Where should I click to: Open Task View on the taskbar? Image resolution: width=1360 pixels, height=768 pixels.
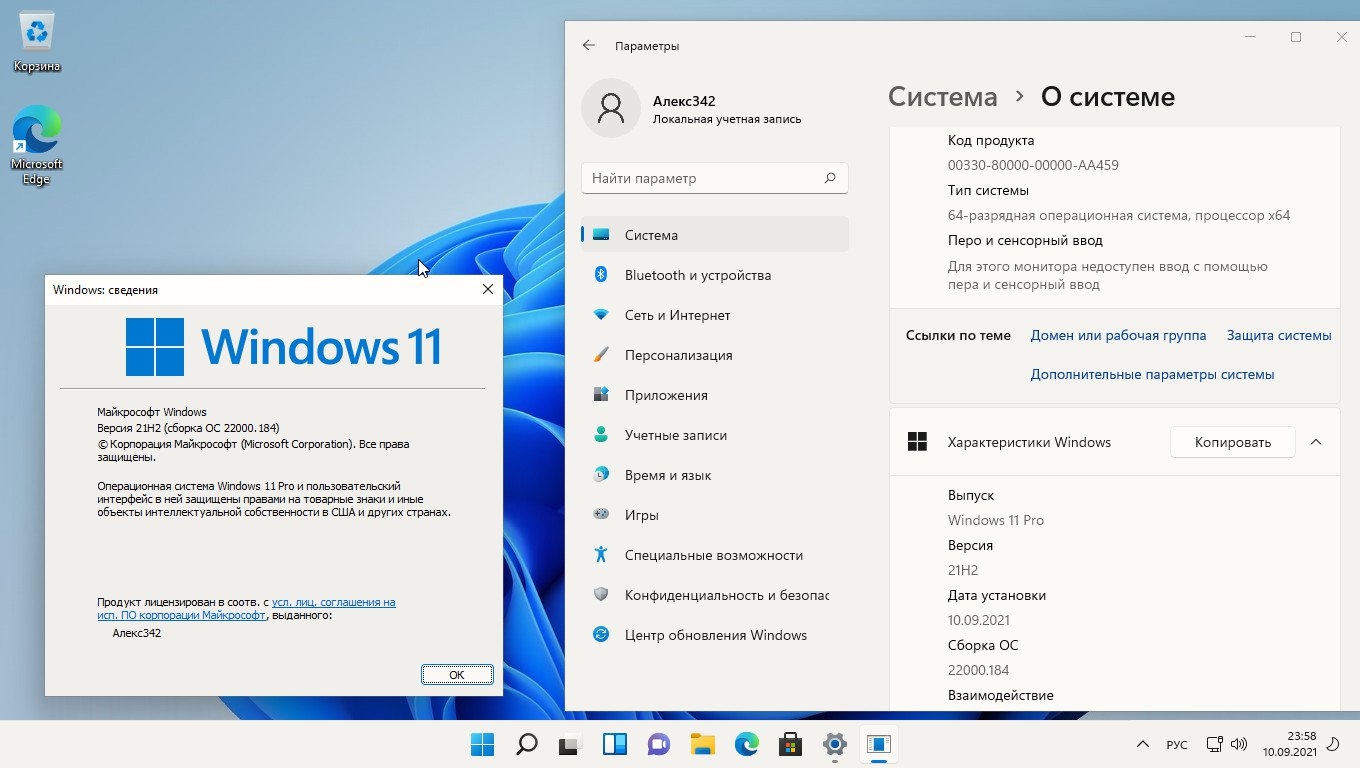570,744
